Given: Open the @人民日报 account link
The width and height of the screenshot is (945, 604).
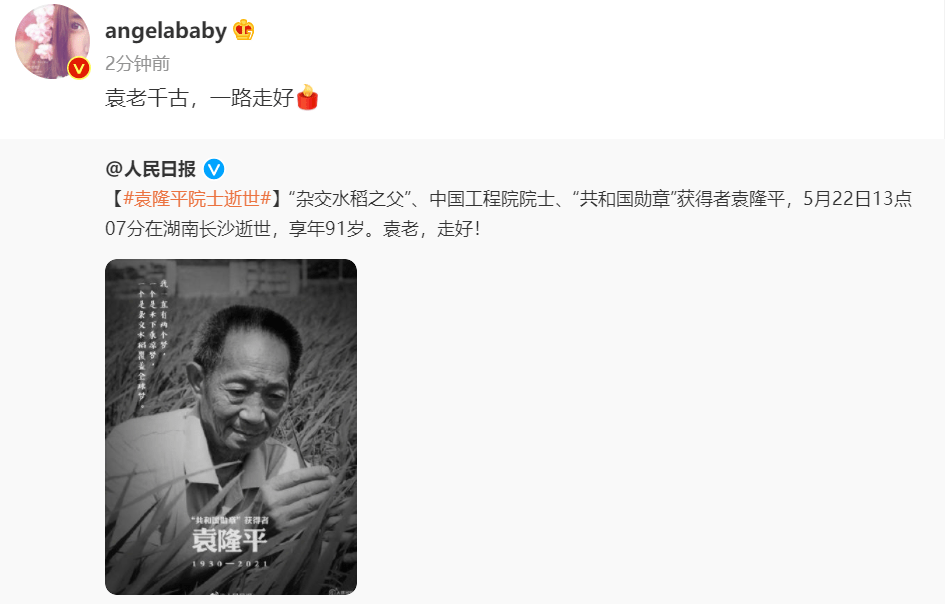Looking at the screenshot, I should click(150, 169).
